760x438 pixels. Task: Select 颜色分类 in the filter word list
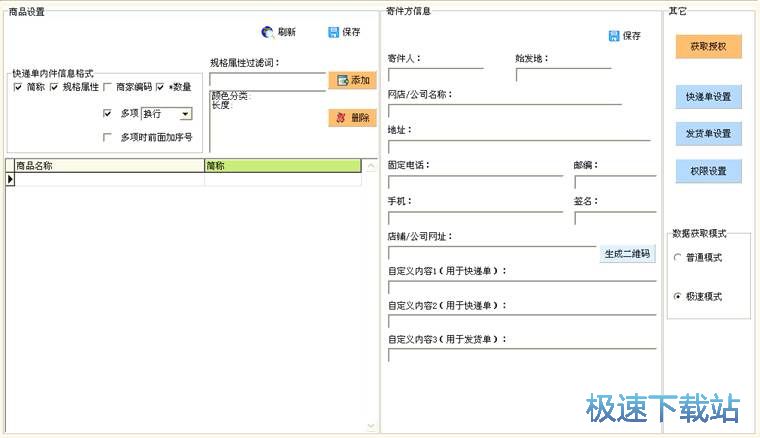click(231, 96)
